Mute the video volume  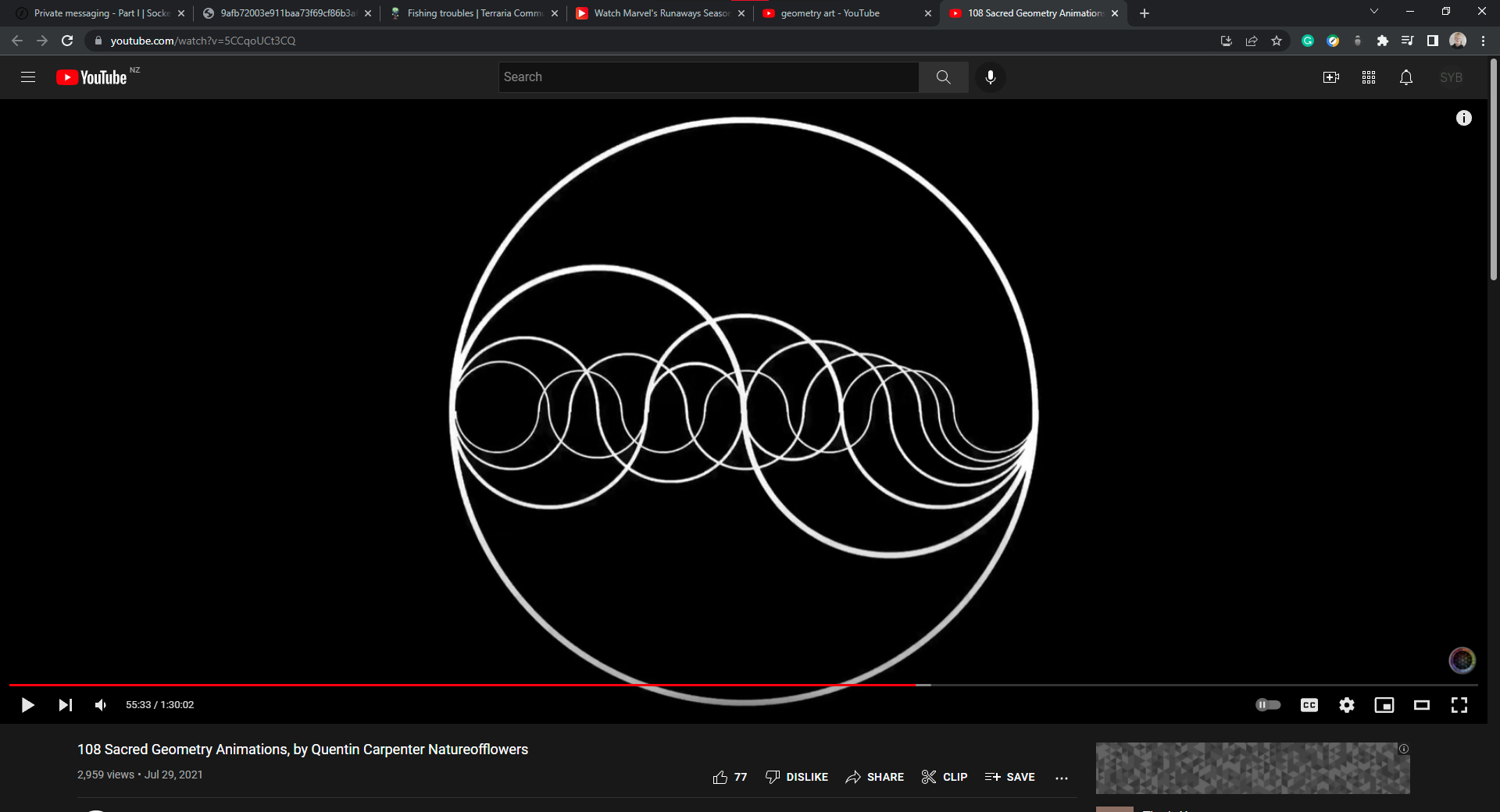click(101, 705)
